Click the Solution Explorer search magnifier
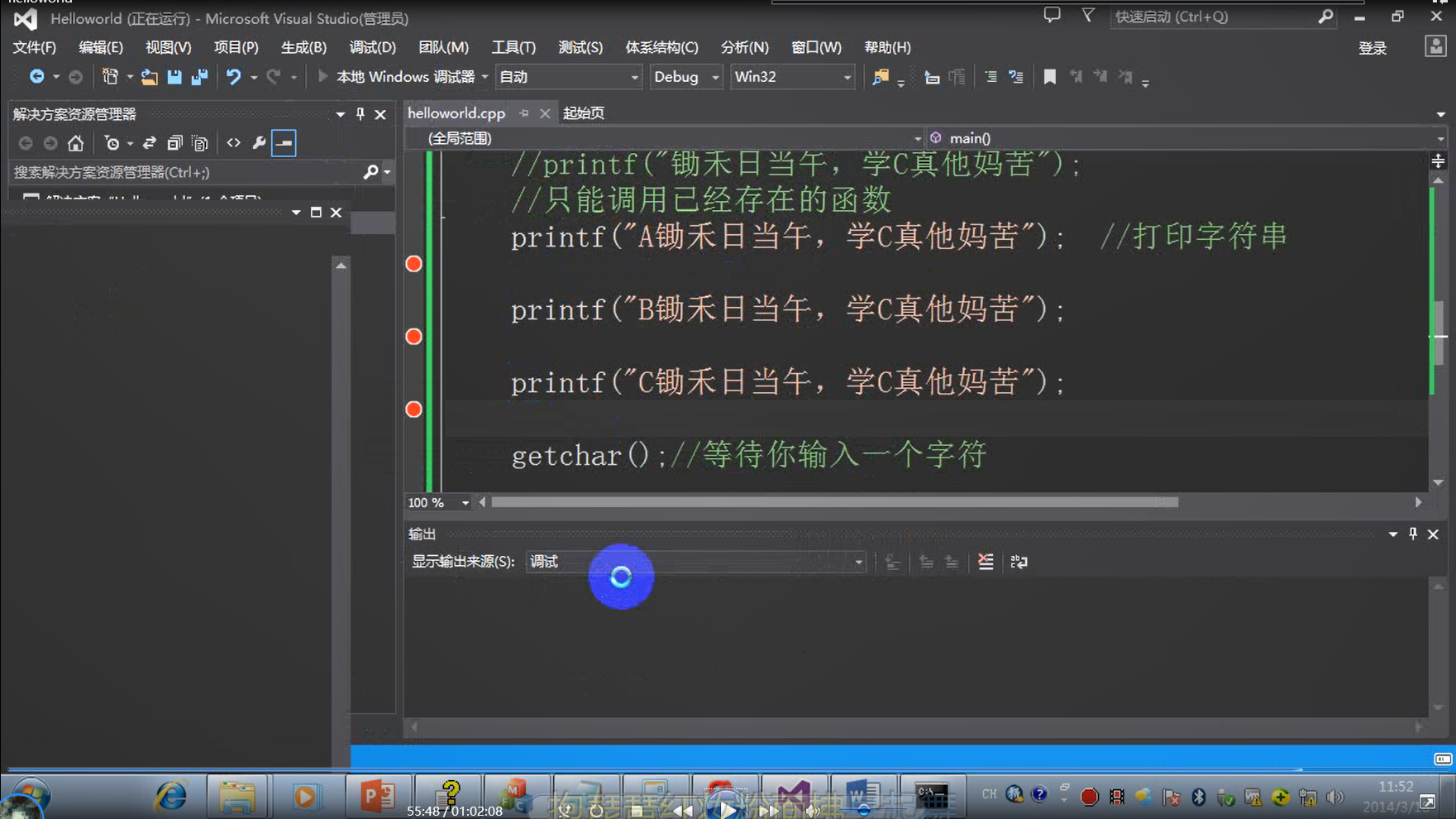The height and width of the screenshot is (819, 1456). (370, 172)
